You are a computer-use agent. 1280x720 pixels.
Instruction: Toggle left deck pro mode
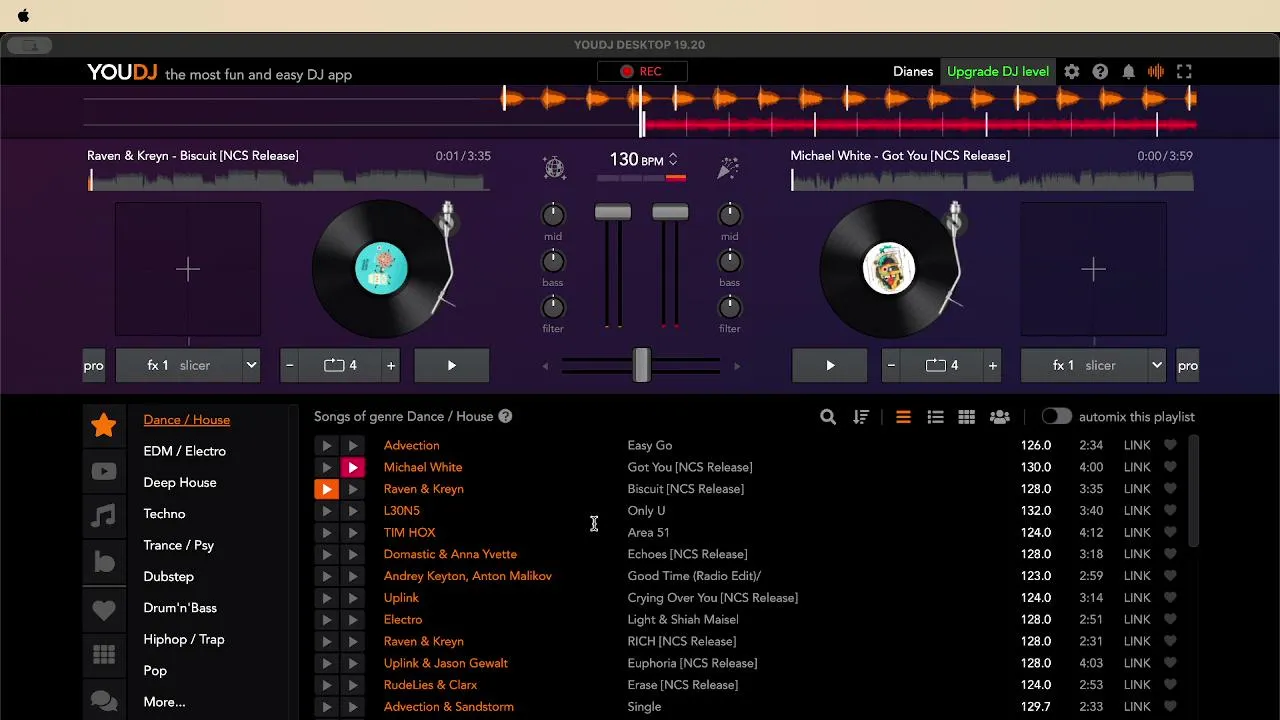tap(93, 366)
